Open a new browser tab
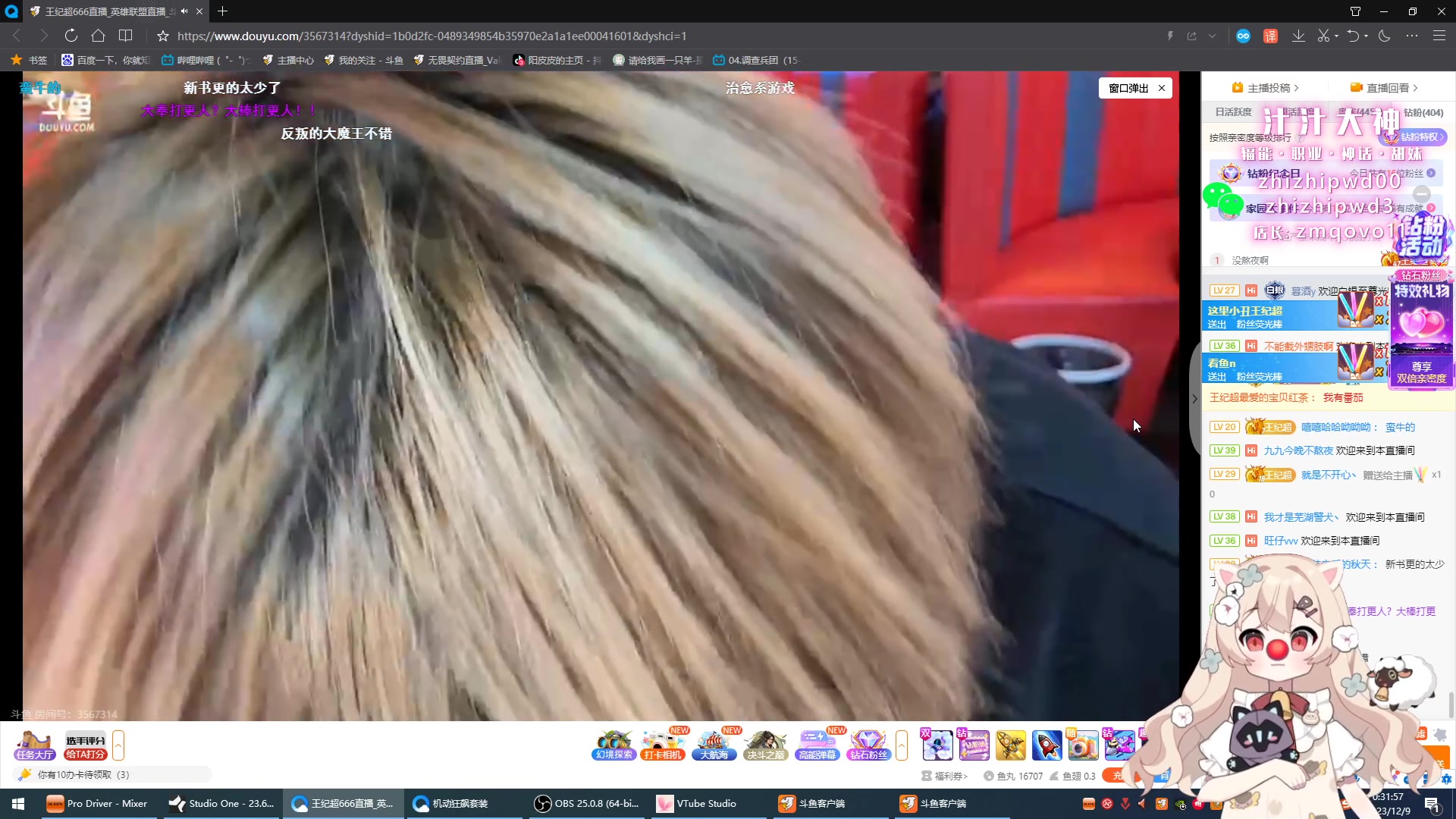Image resolution: width=1456 pixels, height=819 pixels. (x=222, y=11)
